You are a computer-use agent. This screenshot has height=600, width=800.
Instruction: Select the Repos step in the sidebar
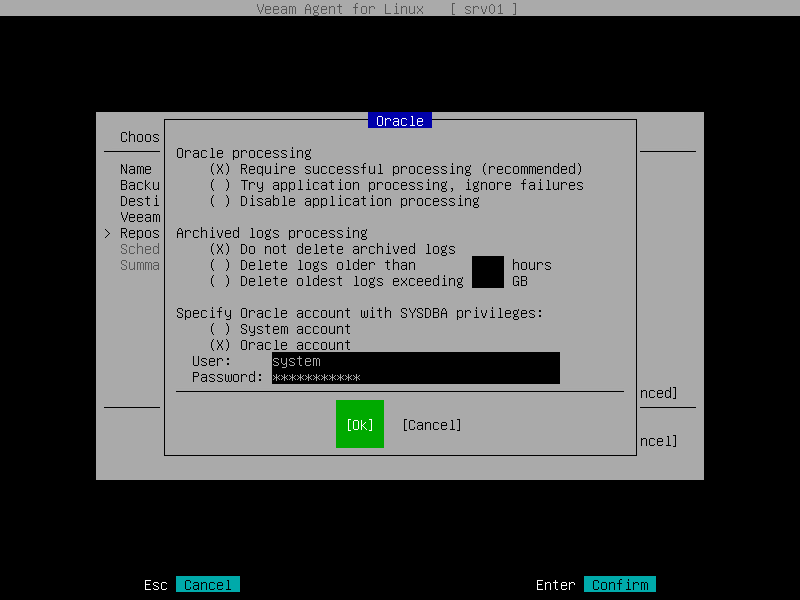pos(139,232)
